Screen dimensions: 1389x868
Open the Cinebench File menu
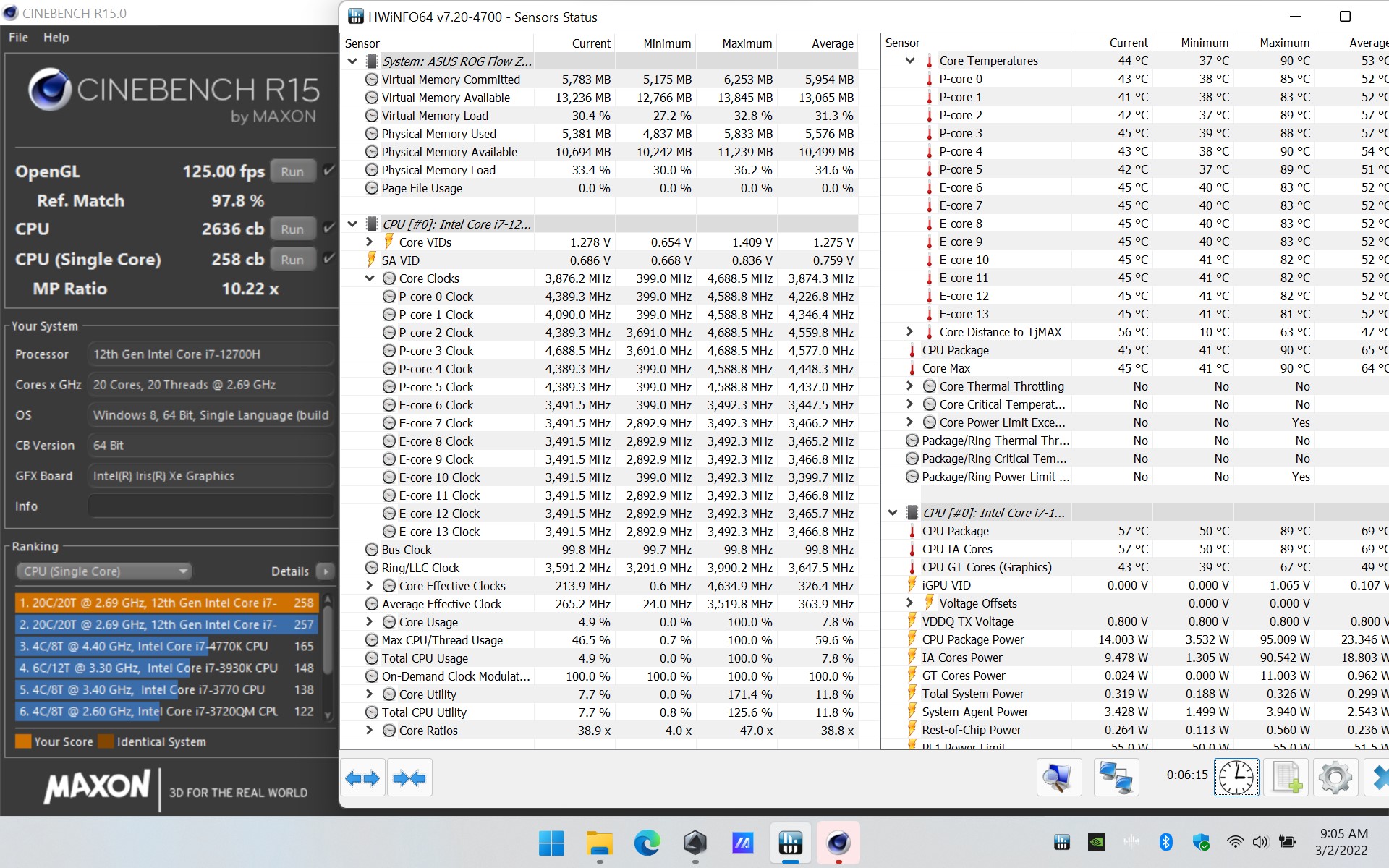tap(19, 38)
